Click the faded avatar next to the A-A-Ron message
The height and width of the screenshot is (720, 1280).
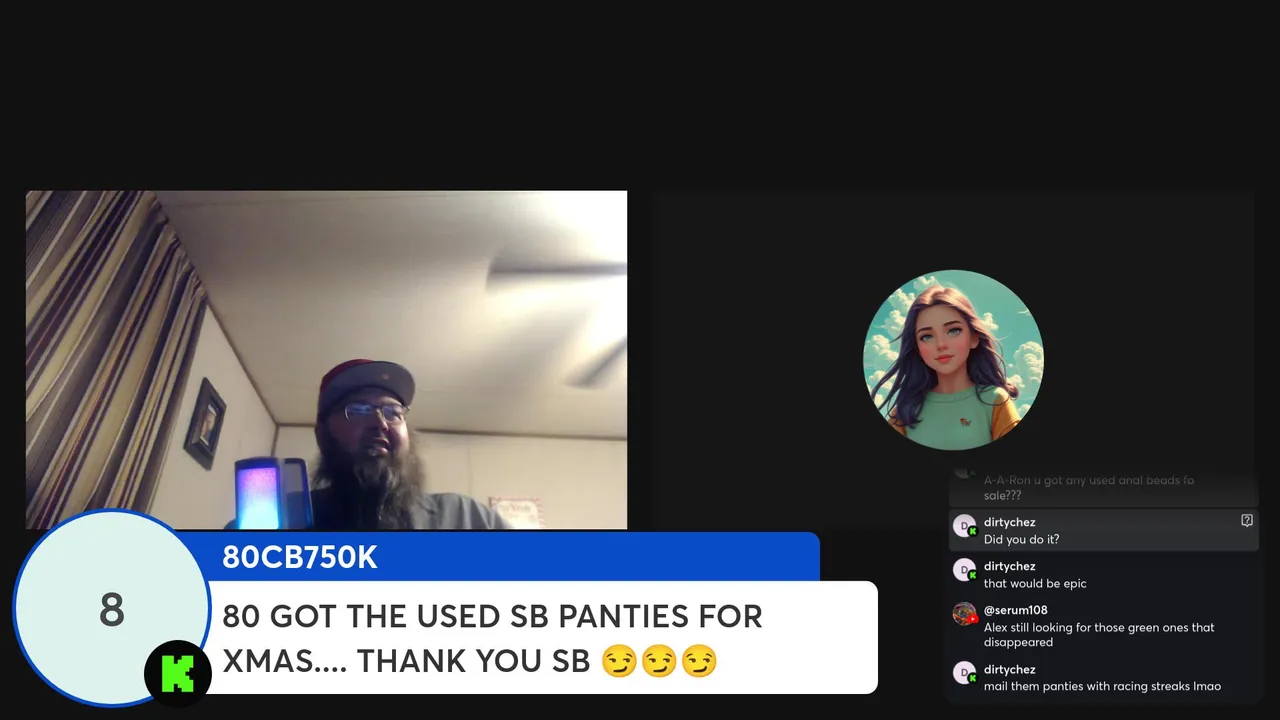(x=964, y=472)
